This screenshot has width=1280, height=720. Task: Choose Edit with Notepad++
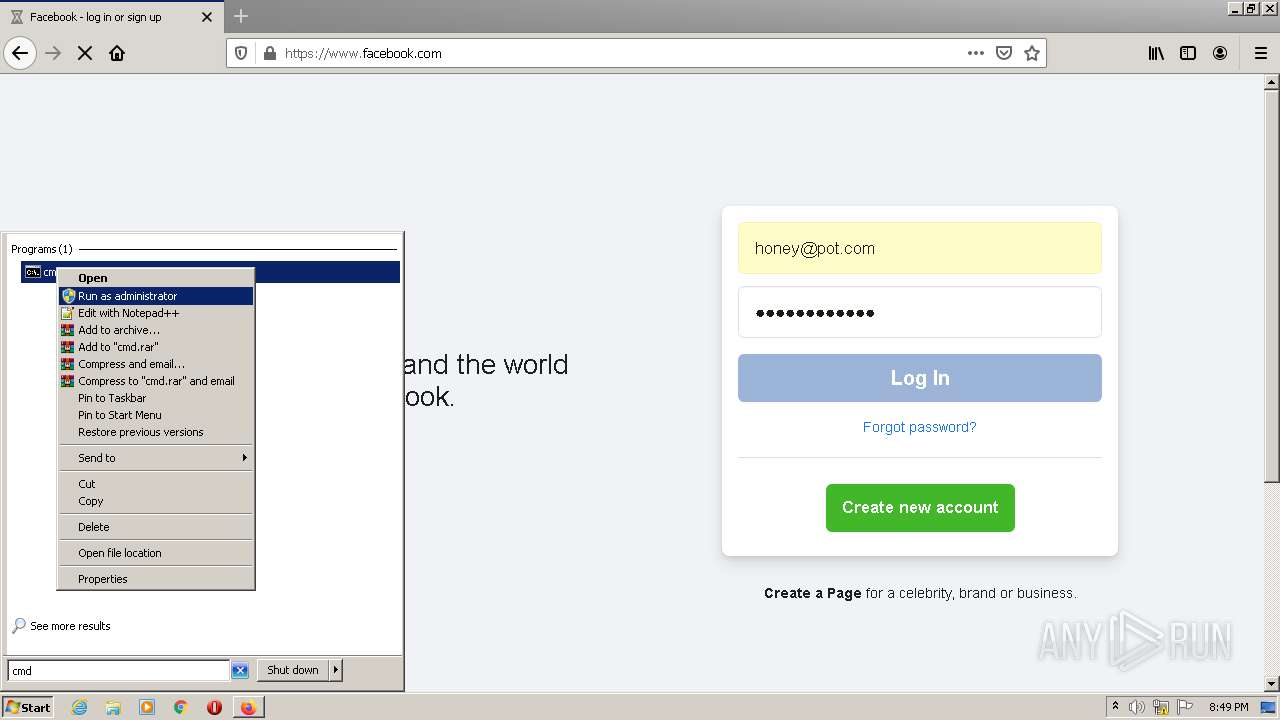[155, 313]
